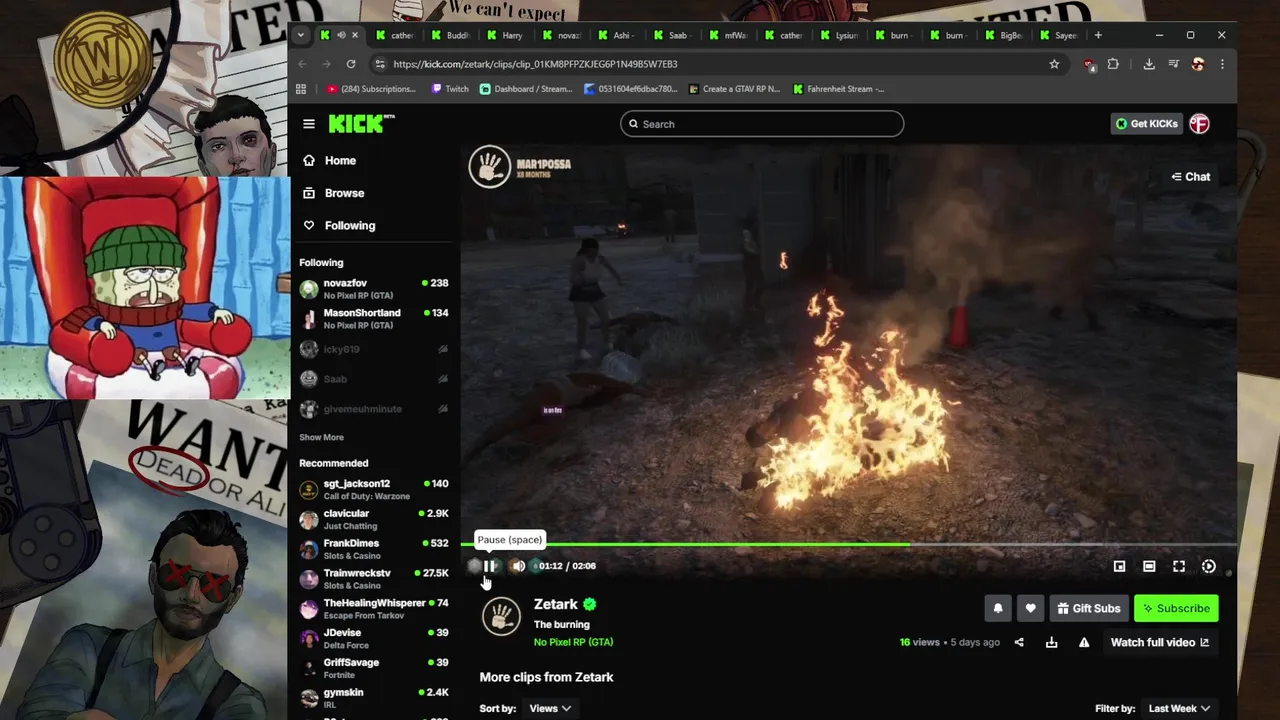Go to Home in Kick sidebar
The width and height of the screenshot is (1280, 720).
374,160
